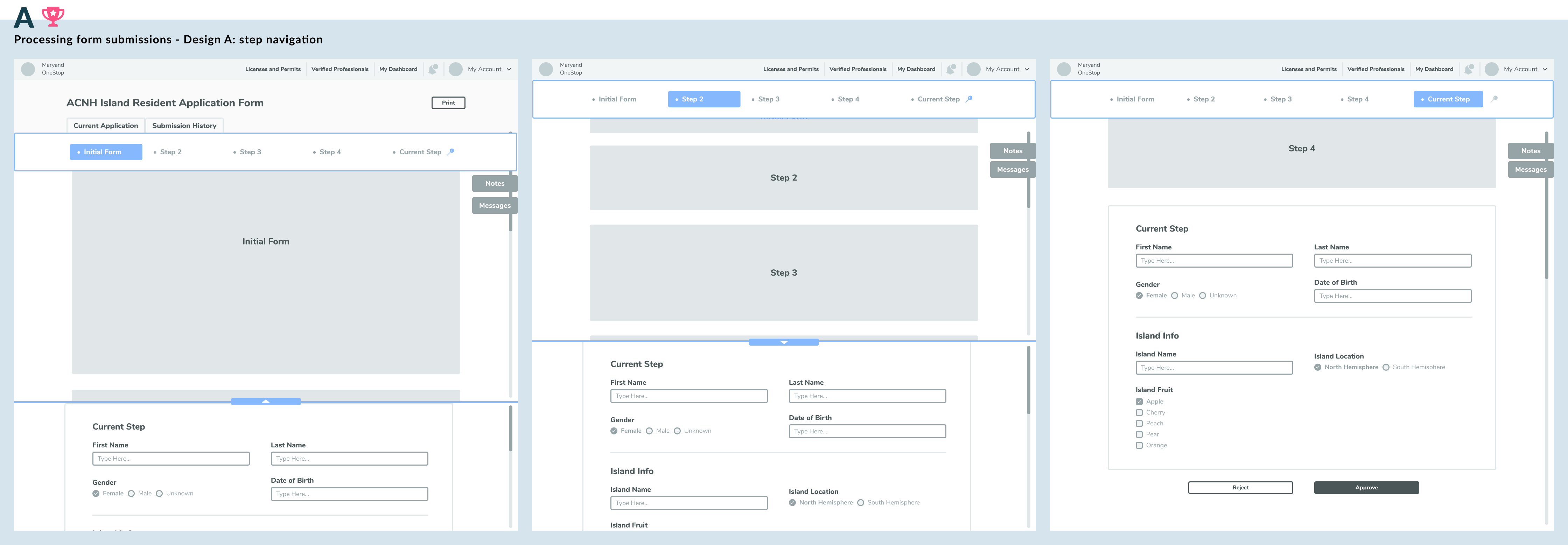Click the pin icon beside Current Step, right screen
The height and width of the screenshot is (545, 1568).
point(1494,99)
